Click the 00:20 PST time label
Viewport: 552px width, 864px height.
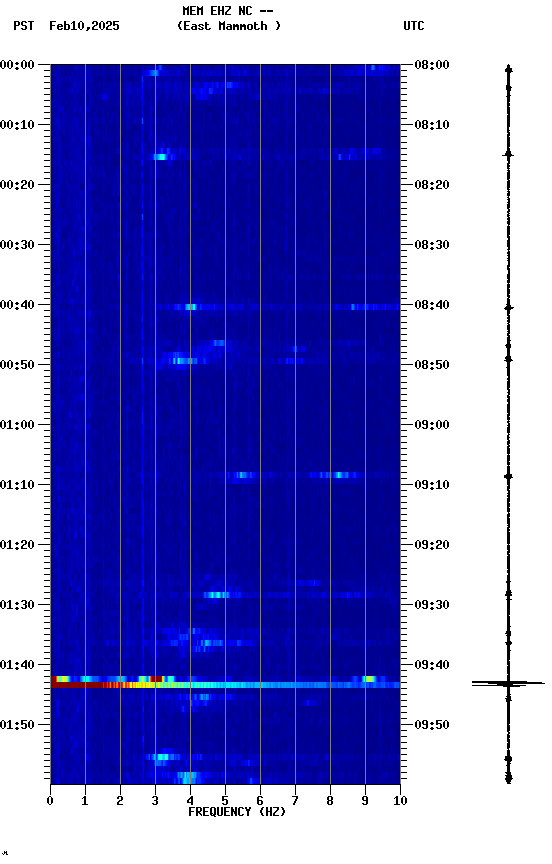coord(17,185)
